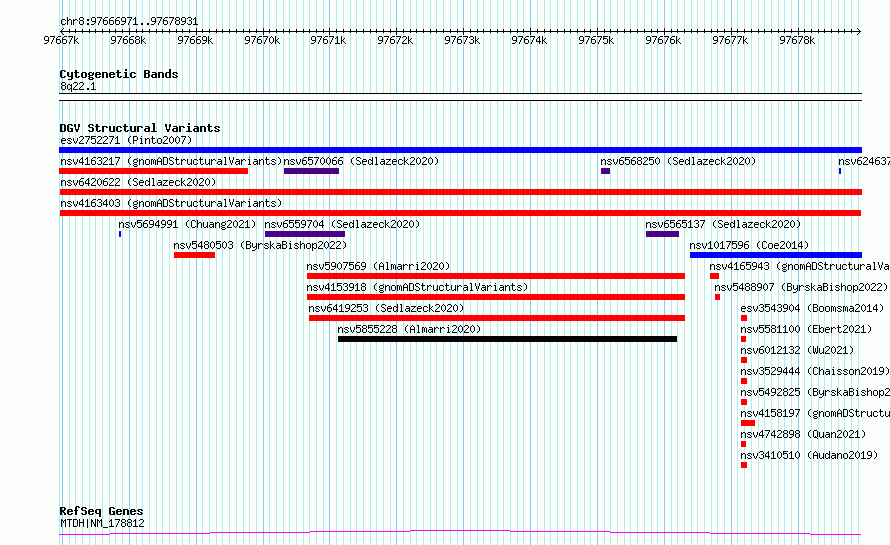
Task: Click the 97672k ruler position
Action: [x=395, y=40]
